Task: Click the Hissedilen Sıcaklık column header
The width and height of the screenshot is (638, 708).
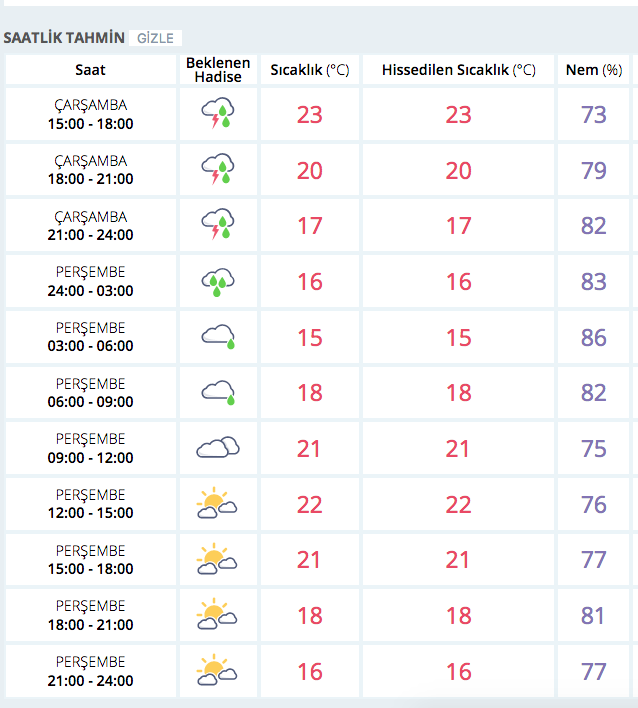Action: 458,70
